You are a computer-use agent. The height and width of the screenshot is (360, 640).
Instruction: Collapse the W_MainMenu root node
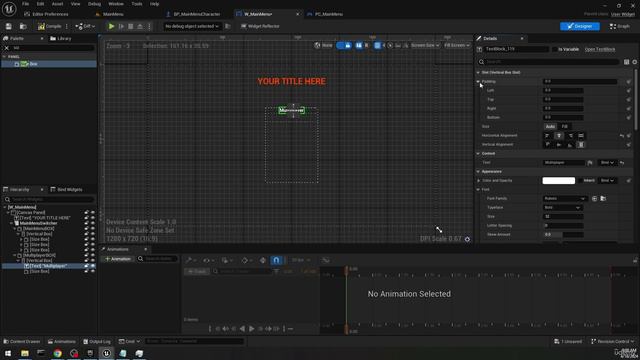pos(5,207)
